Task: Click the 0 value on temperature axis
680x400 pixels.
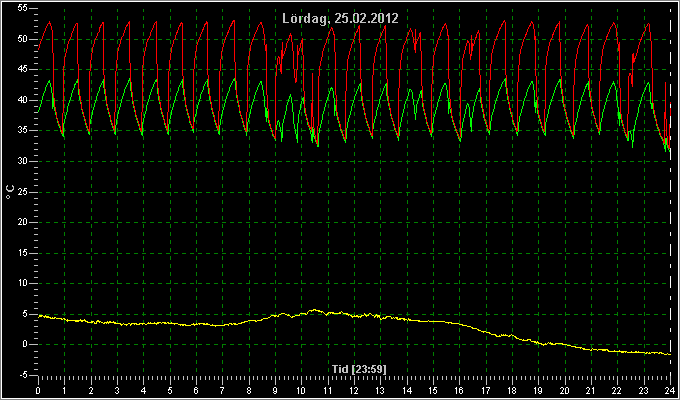Action: [25, 344]
